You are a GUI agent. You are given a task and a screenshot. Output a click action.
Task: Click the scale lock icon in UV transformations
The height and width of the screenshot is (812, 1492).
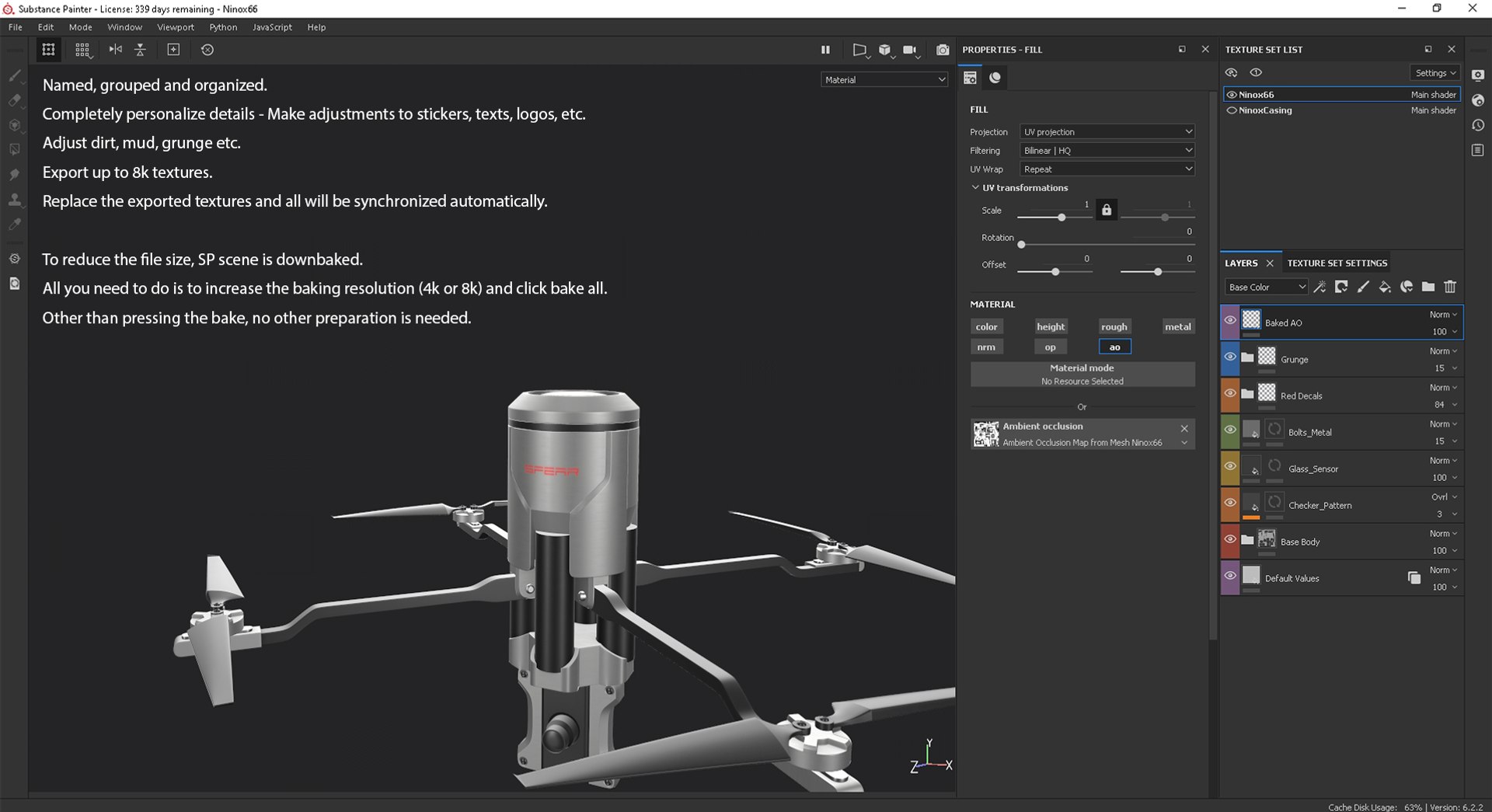(x=1107, y=210)
